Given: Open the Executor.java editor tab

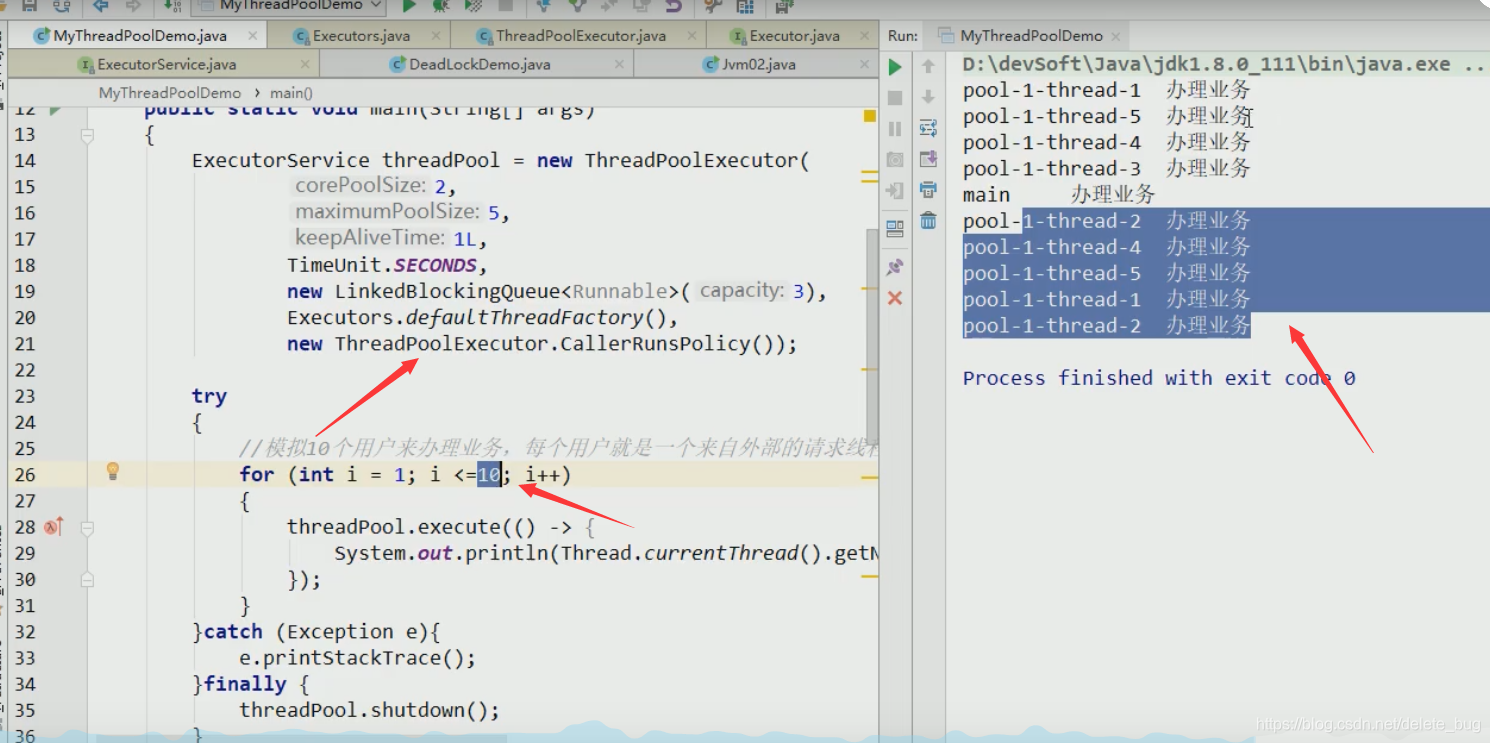Looking at the screenshot, I should pyautogui.click(x=794, y=36).
